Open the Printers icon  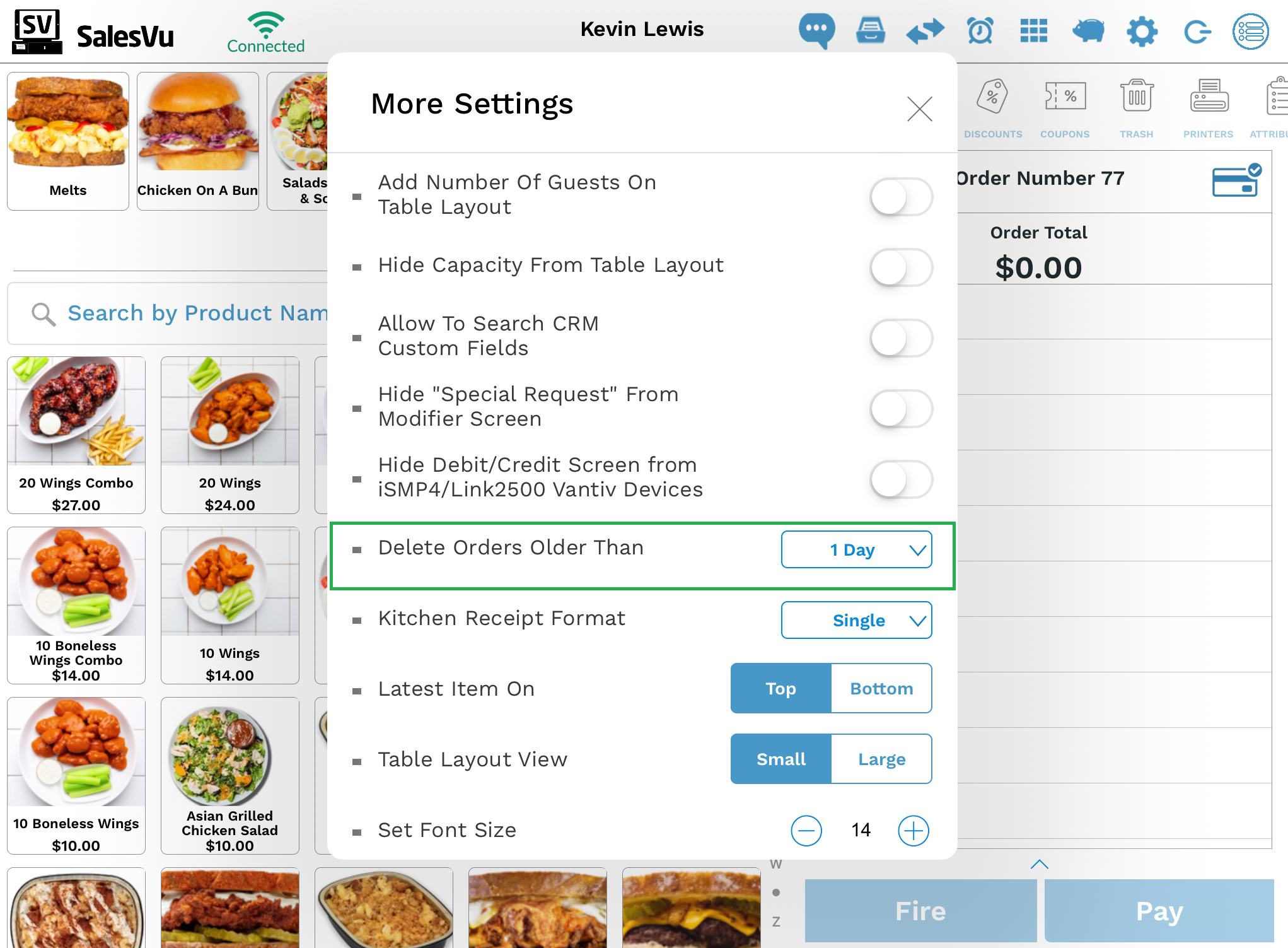coord(1209,108)
